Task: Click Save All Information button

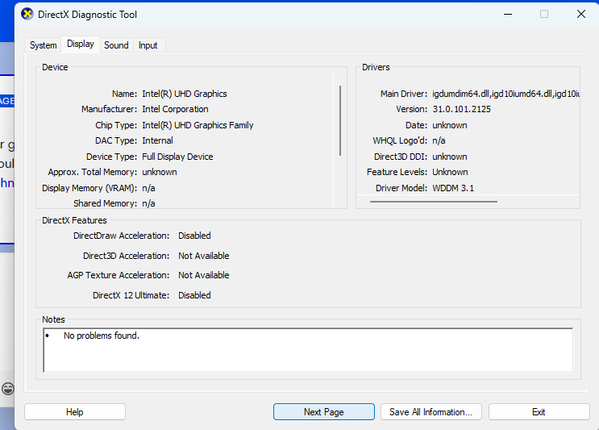Action: coord(431,412)
